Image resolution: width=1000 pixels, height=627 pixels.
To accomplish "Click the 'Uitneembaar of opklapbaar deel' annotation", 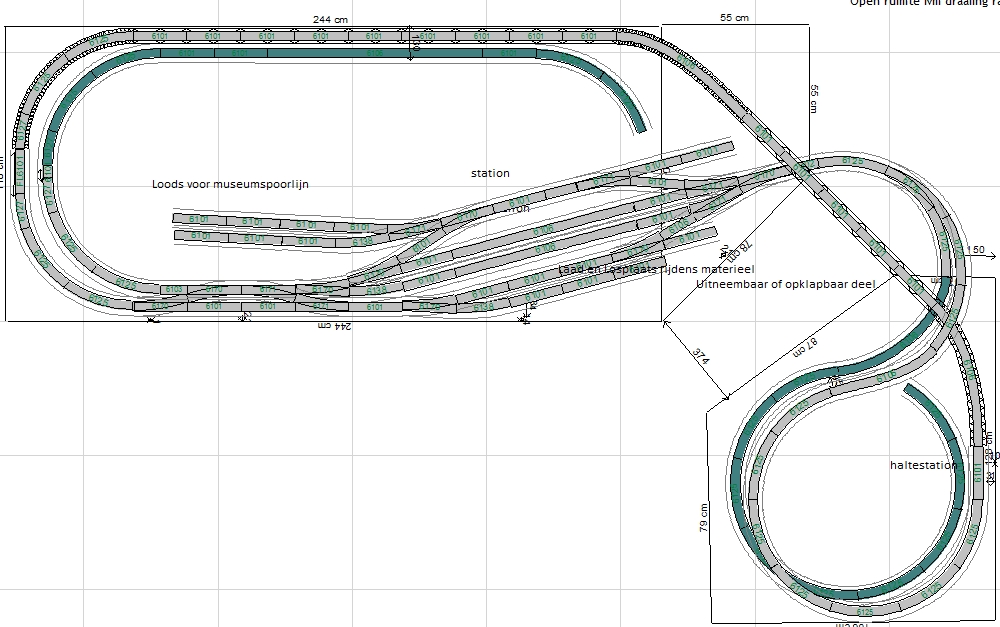I will click(x=786, y=284).
